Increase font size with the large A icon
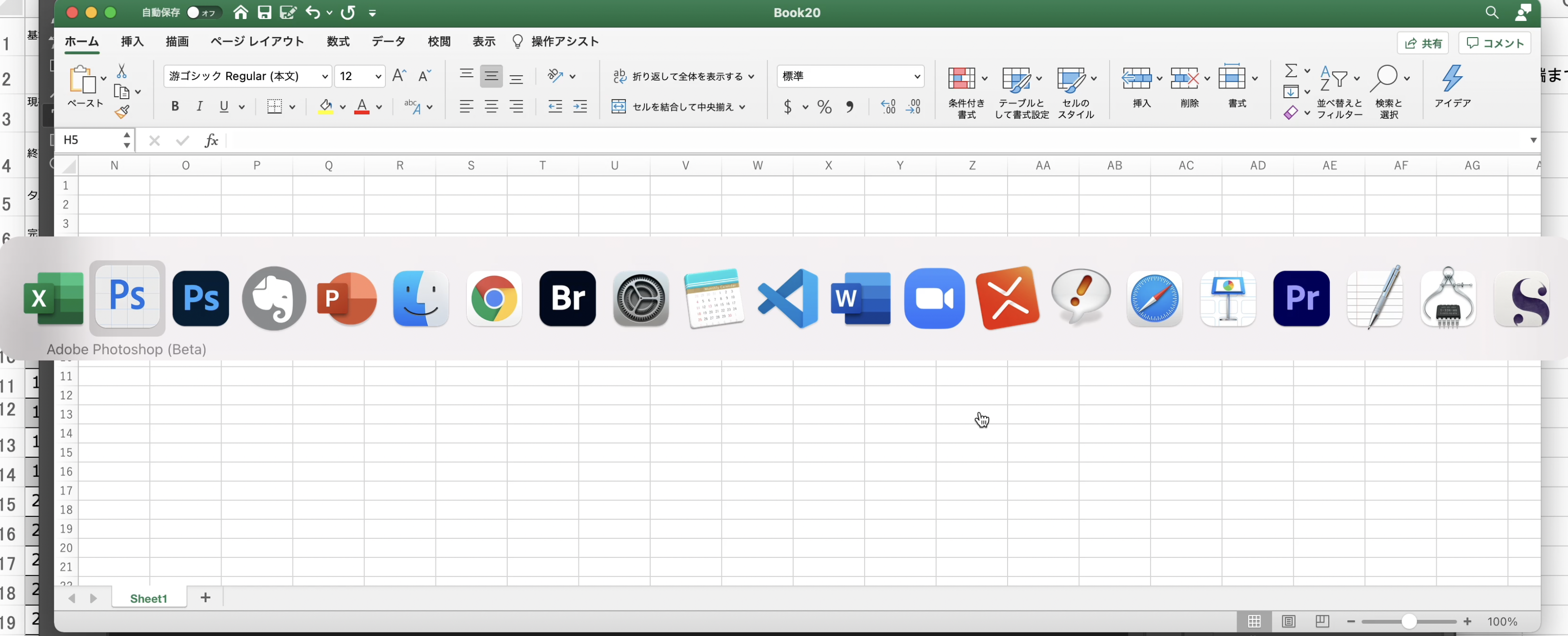 [399, 76]
